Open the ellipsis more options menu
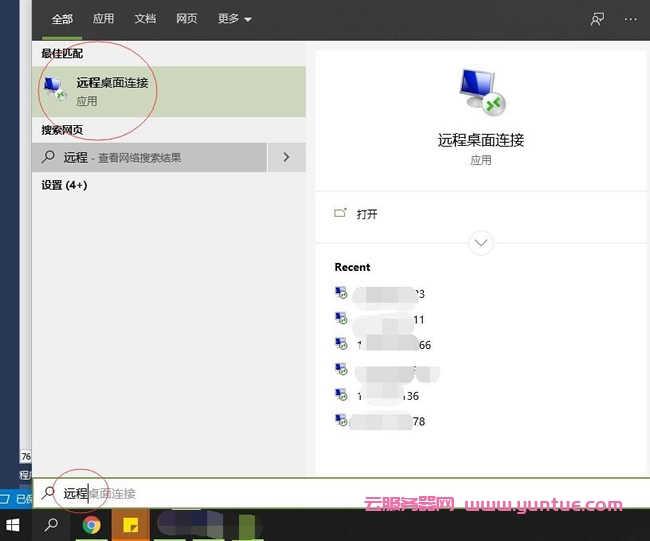The height and width of the screenshot is (541, 650). point(630,19)
